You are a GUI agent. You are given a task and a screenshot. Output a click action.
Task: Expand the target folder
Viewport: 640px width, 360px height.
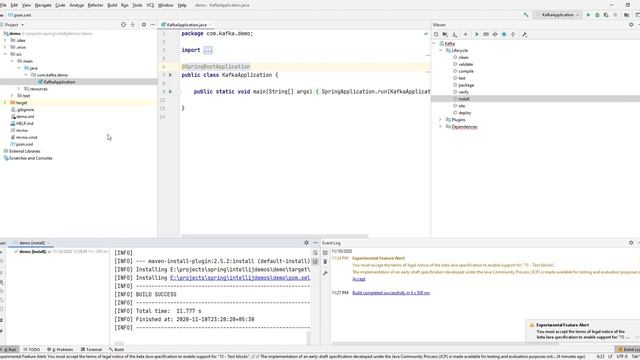(x=5, y=103)
